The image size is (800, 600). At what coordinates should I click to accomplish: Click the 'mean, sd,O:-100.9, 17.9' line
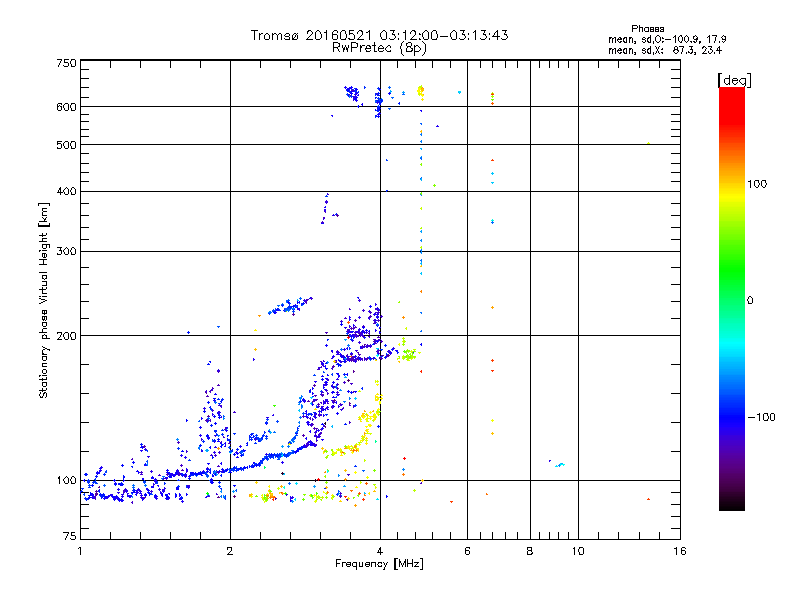pos(667,39)
